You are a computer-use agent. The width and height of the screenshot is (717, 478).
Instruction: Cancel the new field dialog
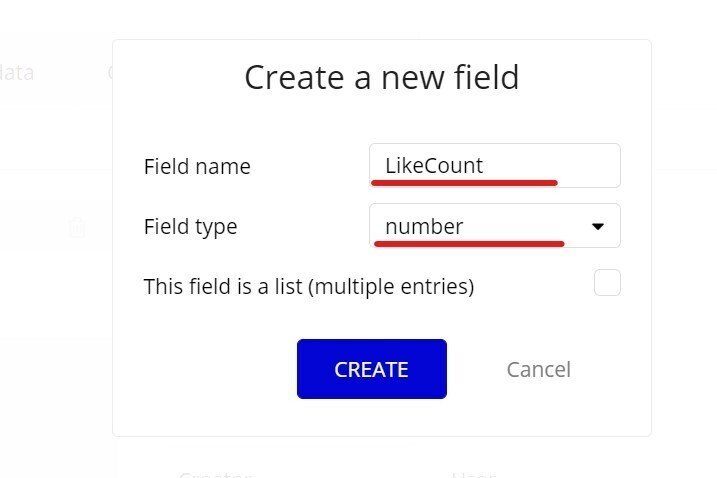538,369
